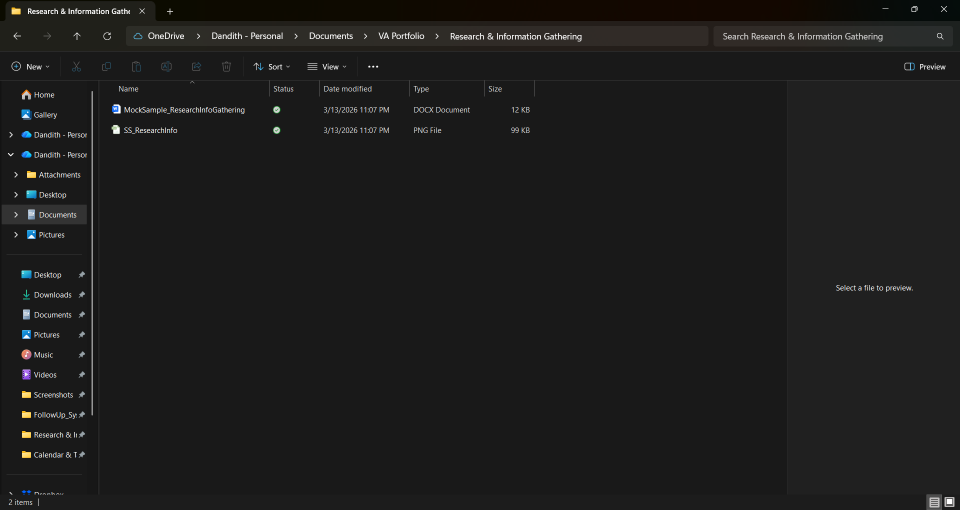The height and width of the screenshot is (510, 960).
Task: Expand the Pictures tree node under OneDrive
Action: click(x=17, y=234)
